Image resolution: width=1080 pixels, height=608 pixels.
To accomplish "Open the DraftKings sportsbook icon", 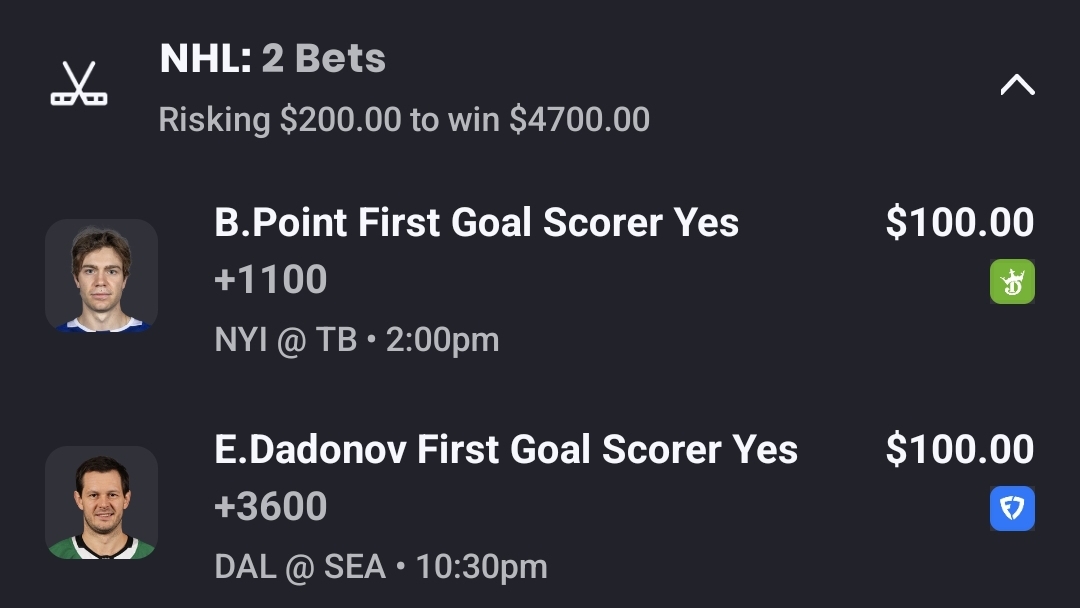I will click(x=1012, y=281).
